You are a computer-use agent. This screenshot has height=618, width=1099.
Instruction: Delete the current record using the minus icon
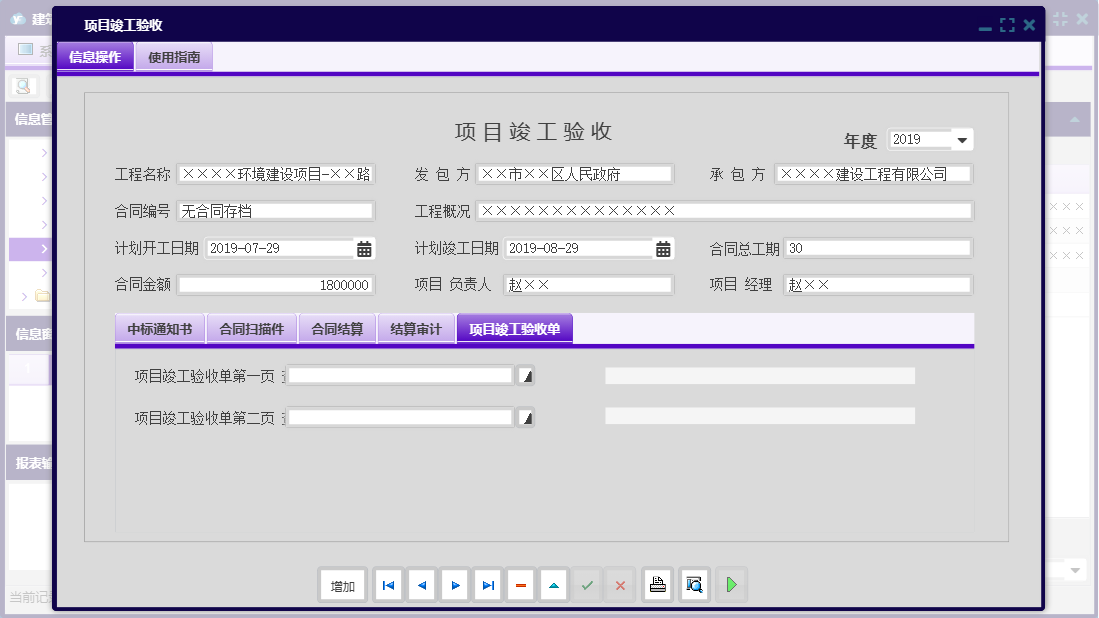pos(520,585)
